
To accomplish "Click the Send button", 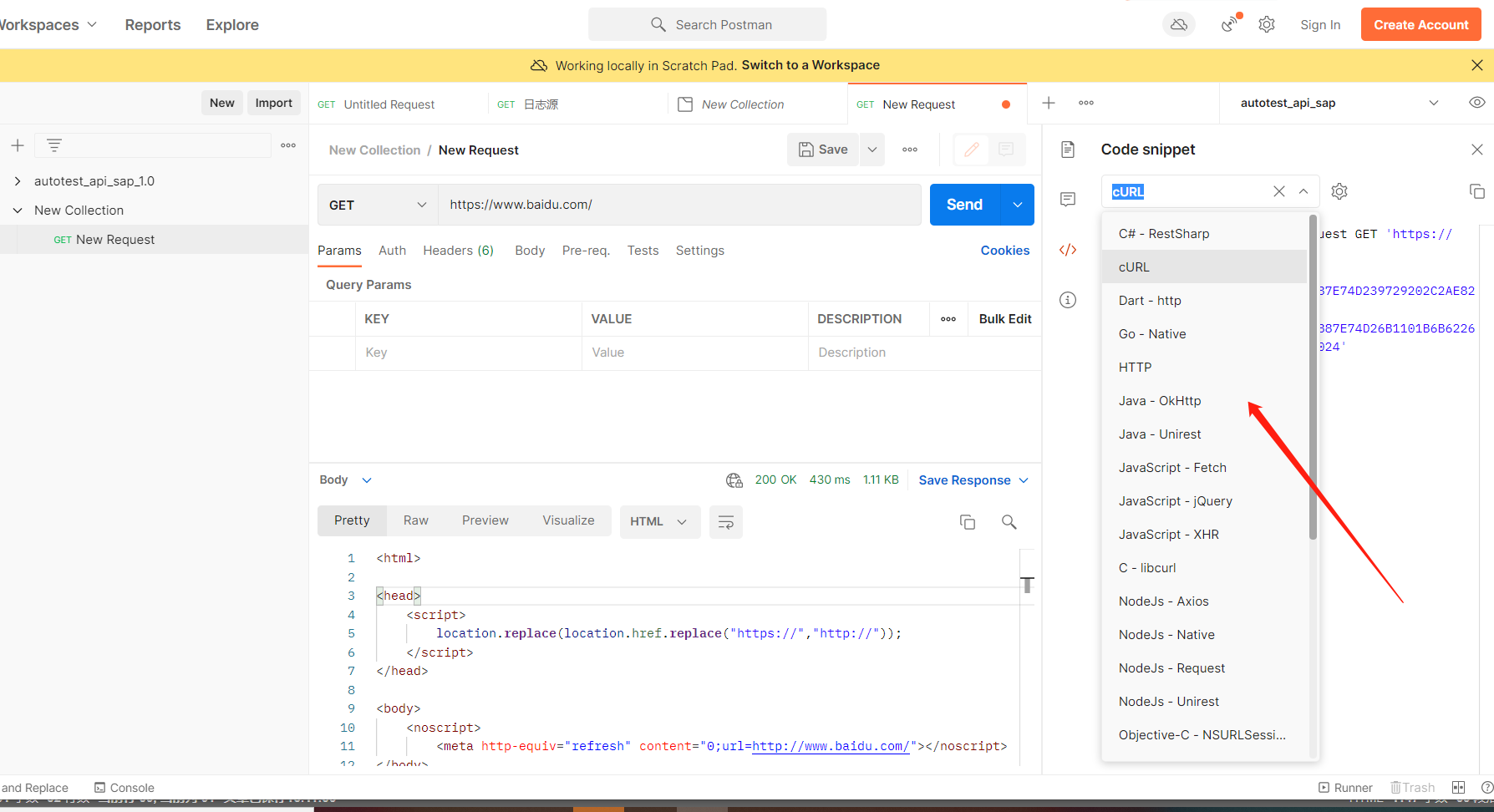I will tap(964, 205).
